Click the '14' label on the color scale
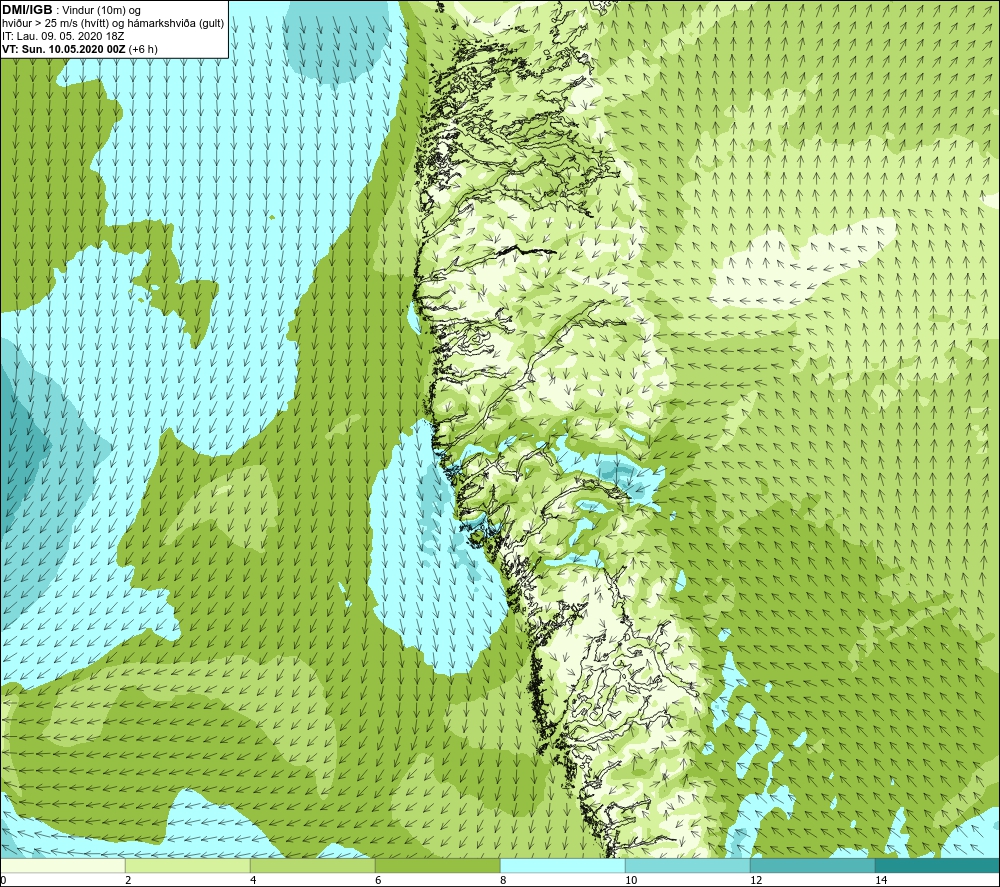The height and width of the screenshot is (887, 1000). (x=881, y=880)
